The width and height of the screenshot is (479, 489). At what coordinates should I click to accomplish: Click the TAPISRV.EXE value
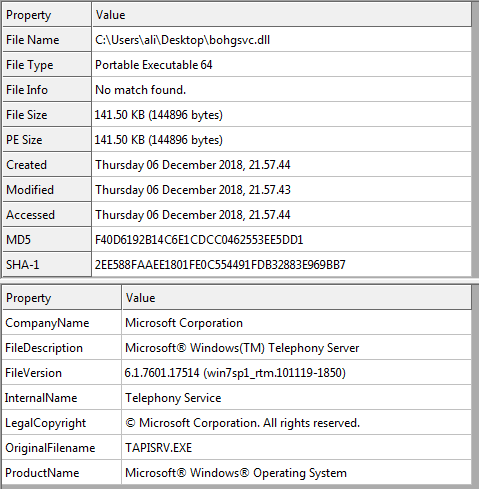pos(158,448)
